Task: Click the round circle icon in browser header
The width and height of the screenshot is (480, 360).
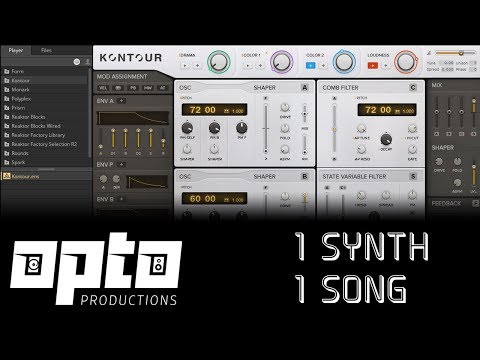Action: click(x=77, y=62)
